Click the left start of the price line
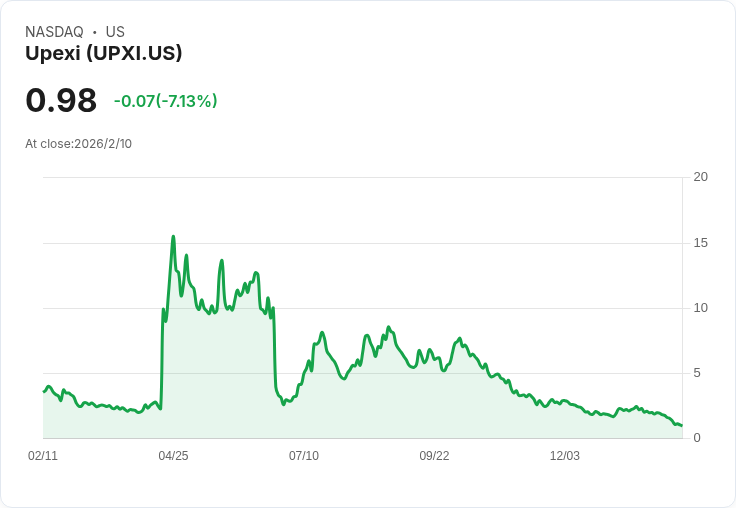736x508 pixels. coord(44,391)
